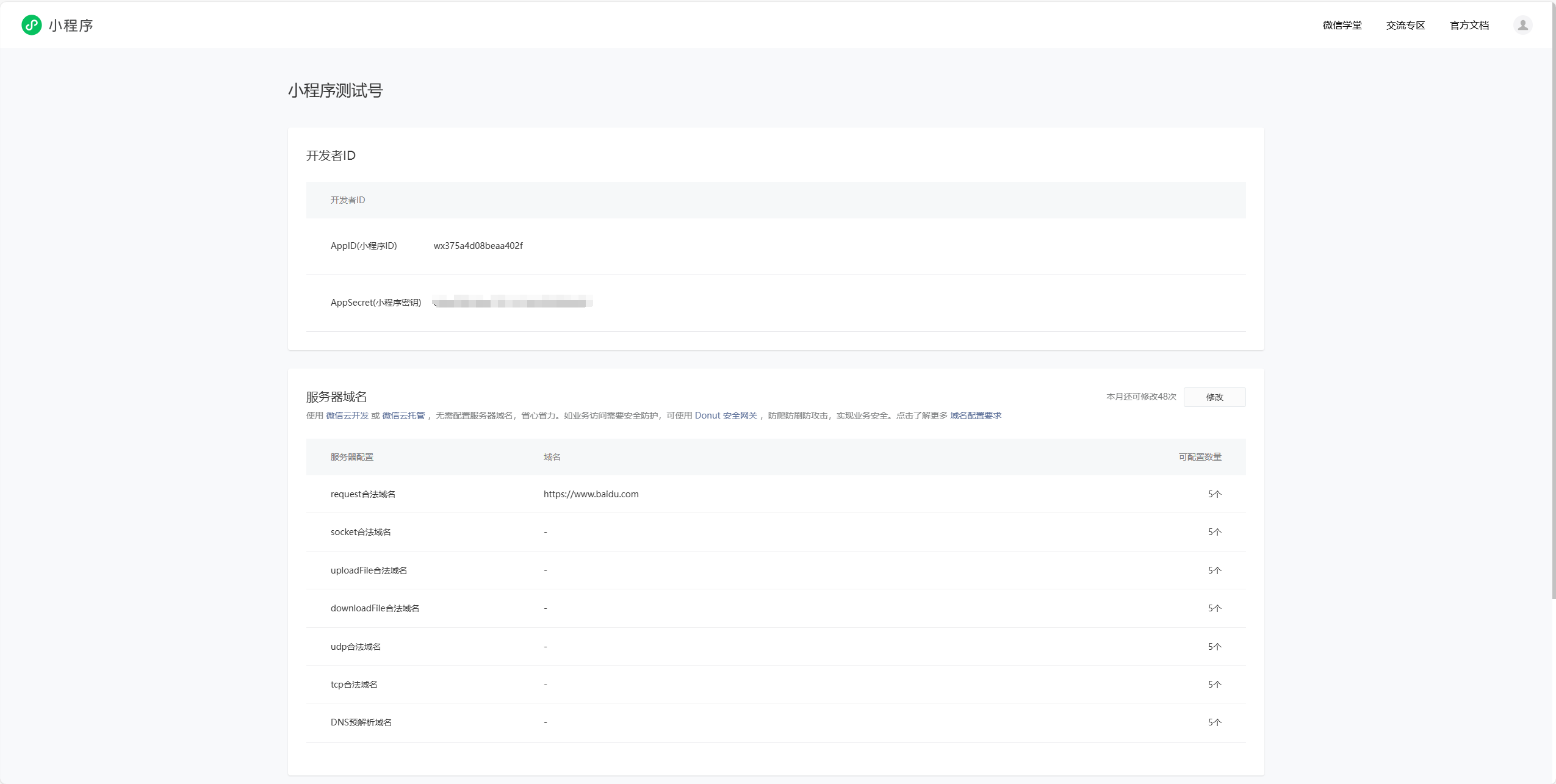Select the uploadFile合法域名 row label
The height and width of the screenshot is (784, 1556).
tap(369, 570)
